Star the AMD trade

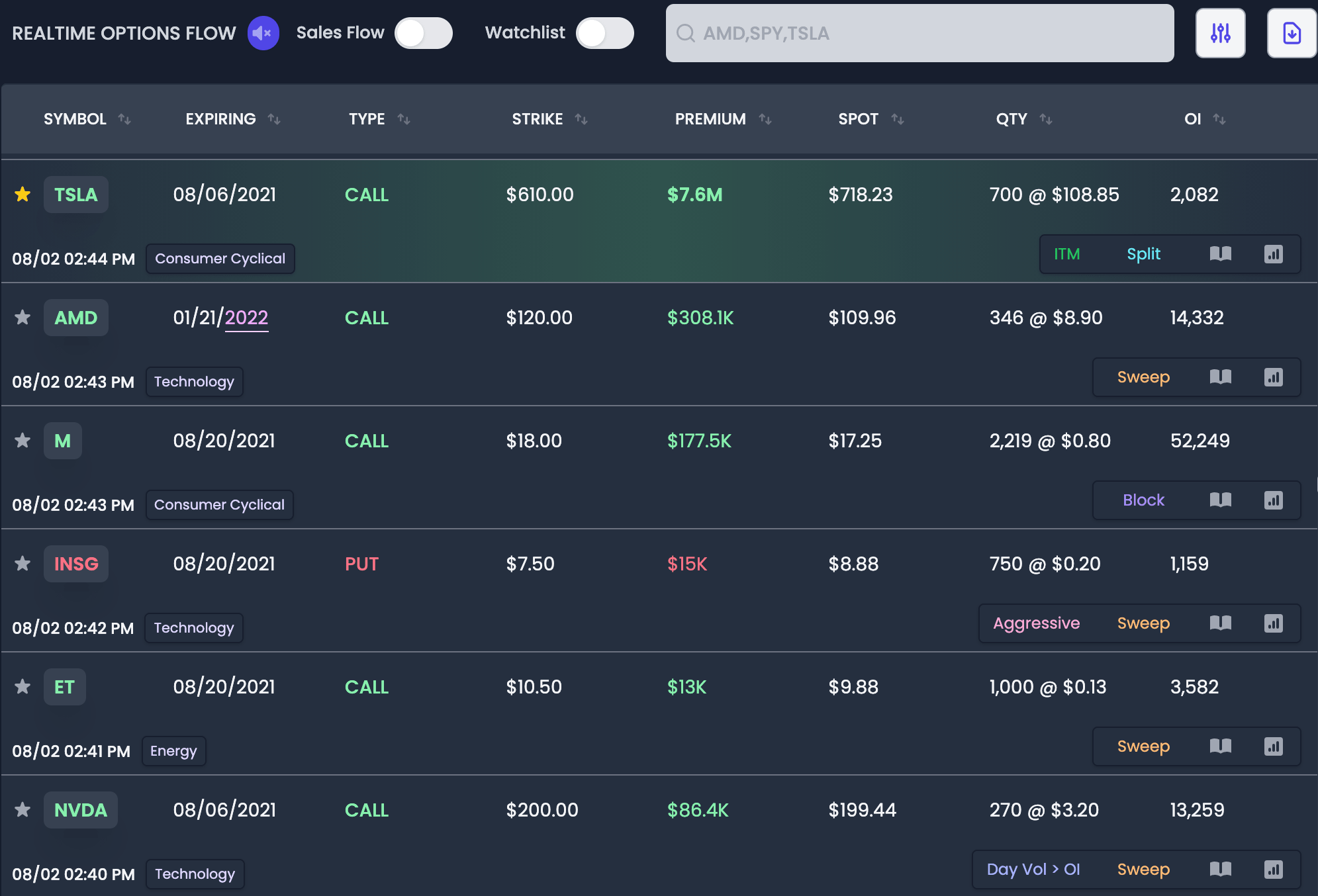click(22, 318)
